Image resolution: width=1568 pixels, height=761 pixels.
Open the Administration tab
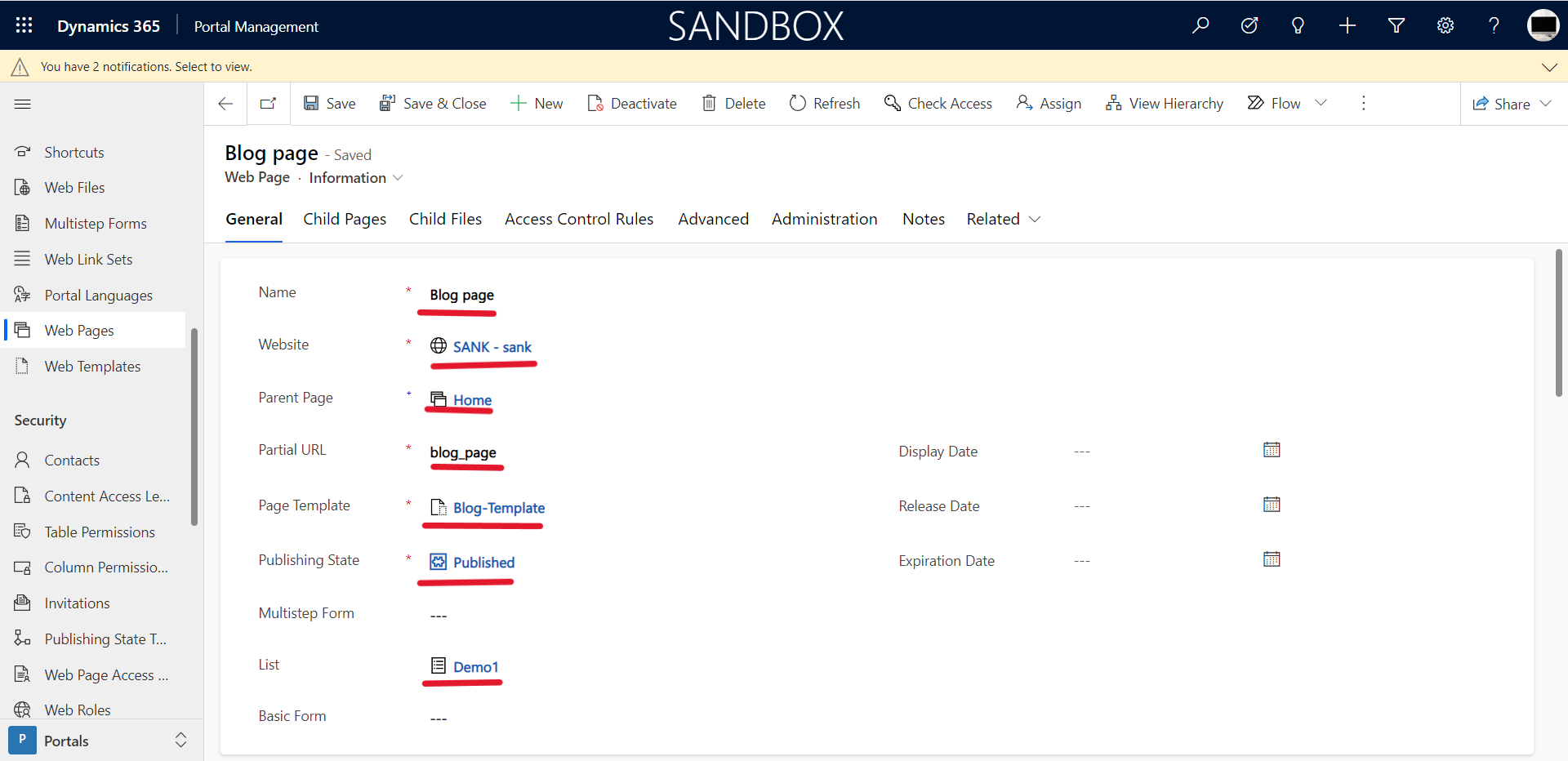click(824, 219)
